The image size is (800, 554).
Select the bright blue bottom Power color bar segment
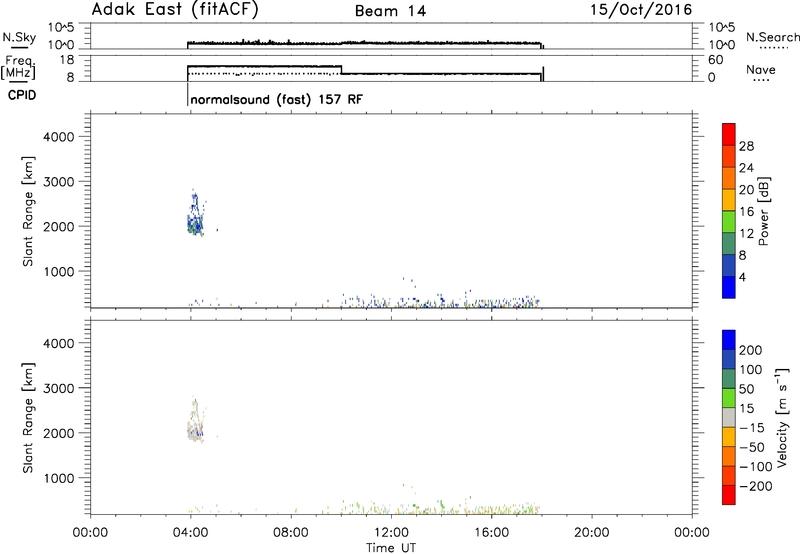pos(729,287)
